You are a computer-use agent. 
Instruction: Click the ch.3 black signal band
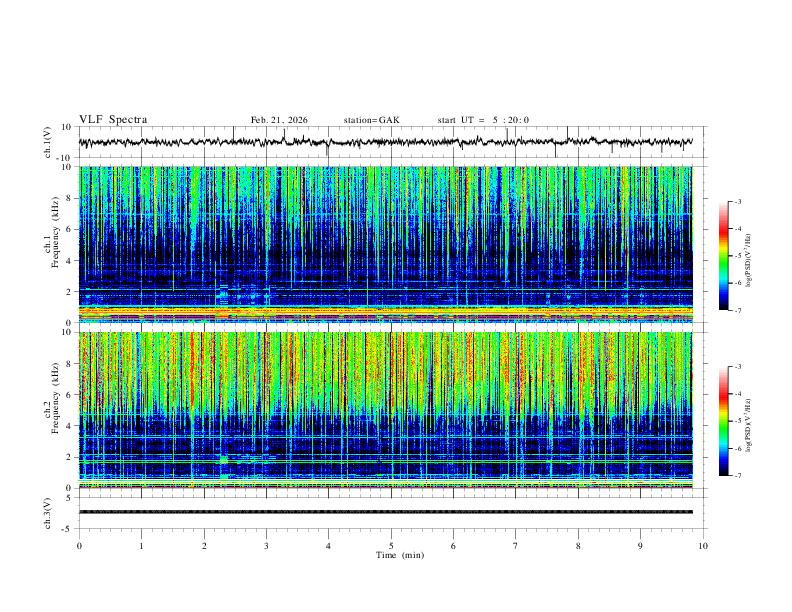386,512
